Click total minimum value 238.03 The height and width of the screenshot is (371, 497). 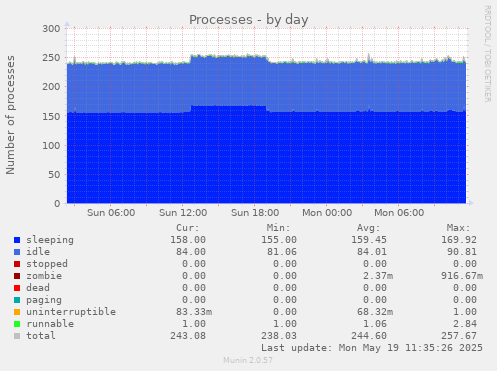point(279,336)
